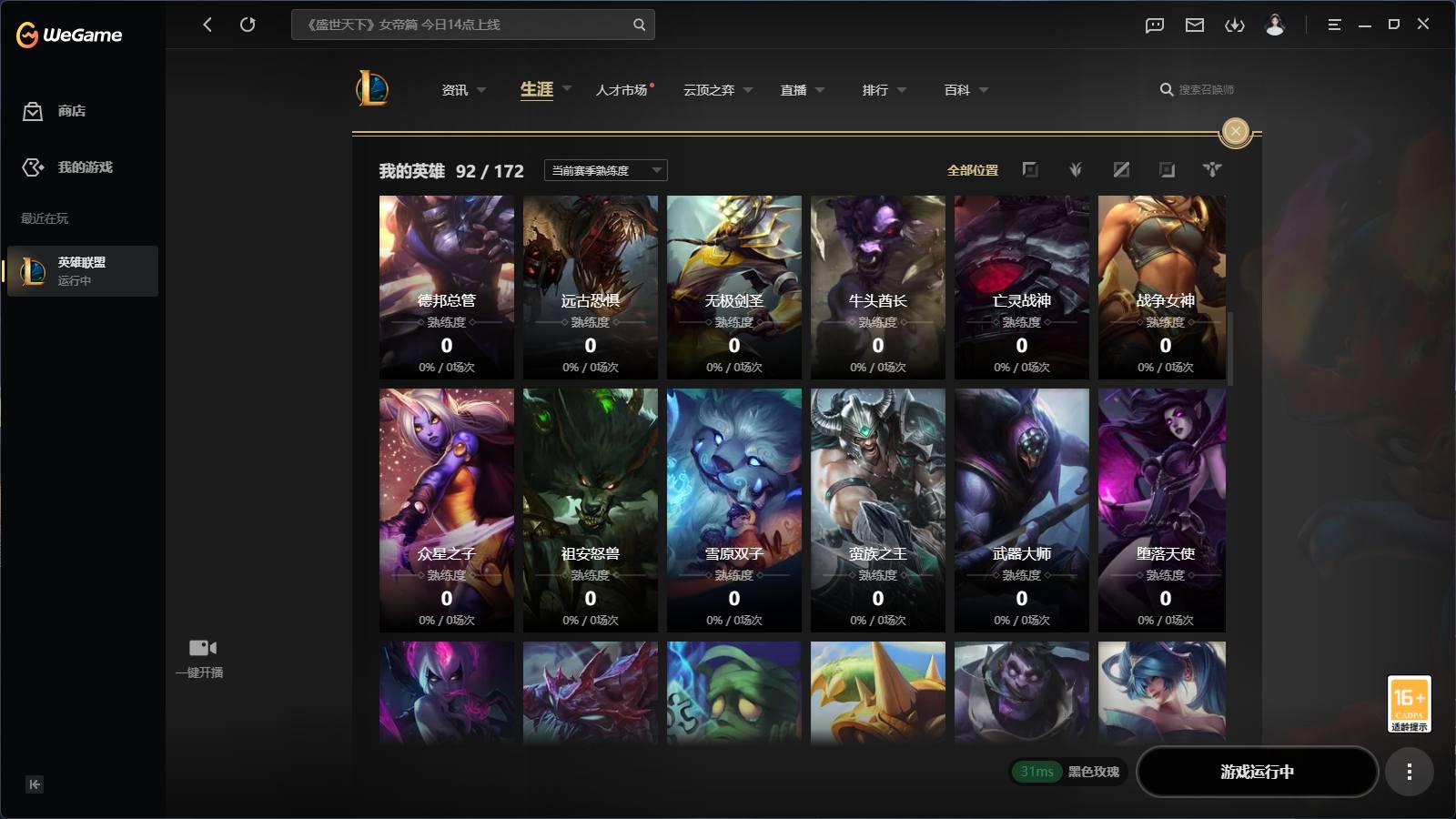Open the 堕落天使 hero card
1456x819 pixels.
pyautogui.click(x=1162, y=511)
